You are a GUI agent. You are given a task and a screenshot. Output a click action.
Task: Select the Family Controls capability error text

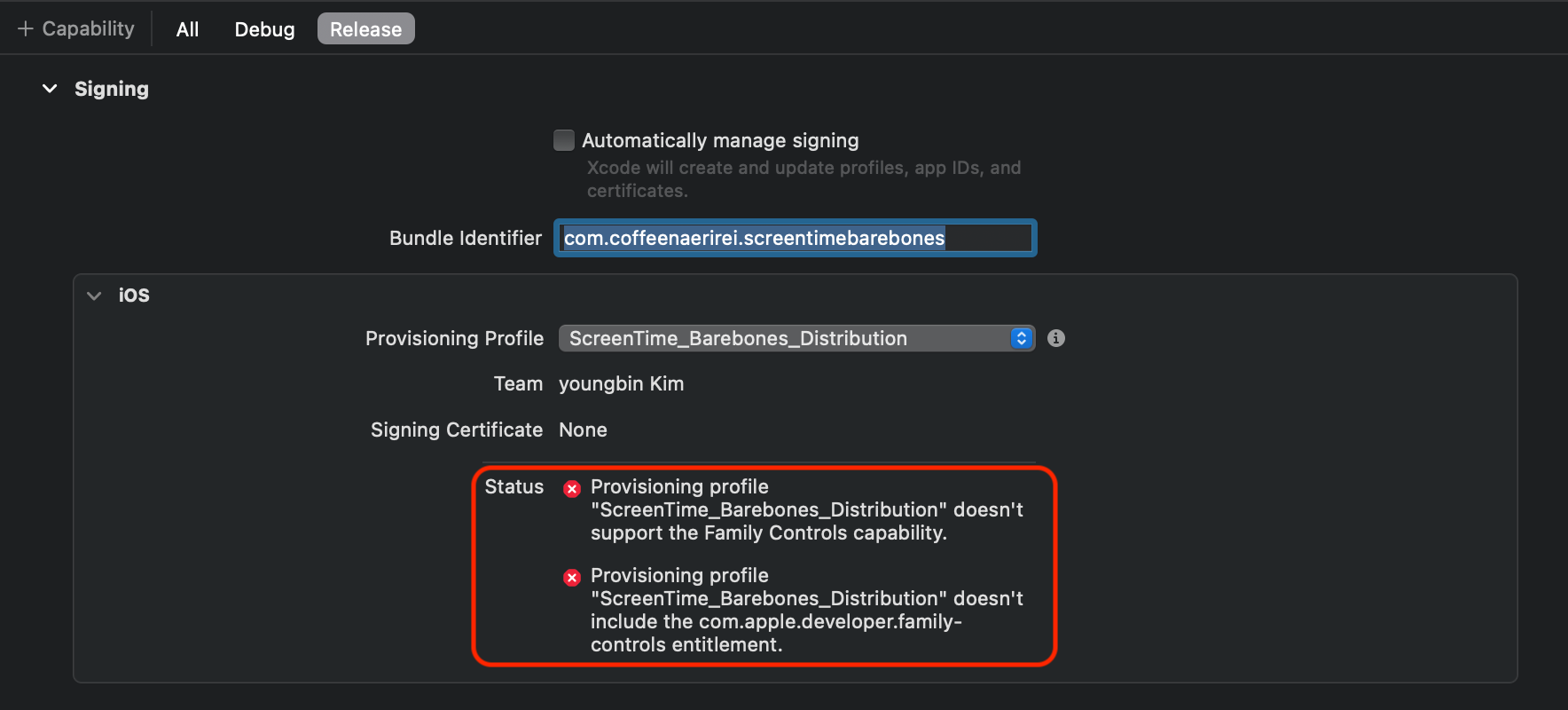pos(805,509)
